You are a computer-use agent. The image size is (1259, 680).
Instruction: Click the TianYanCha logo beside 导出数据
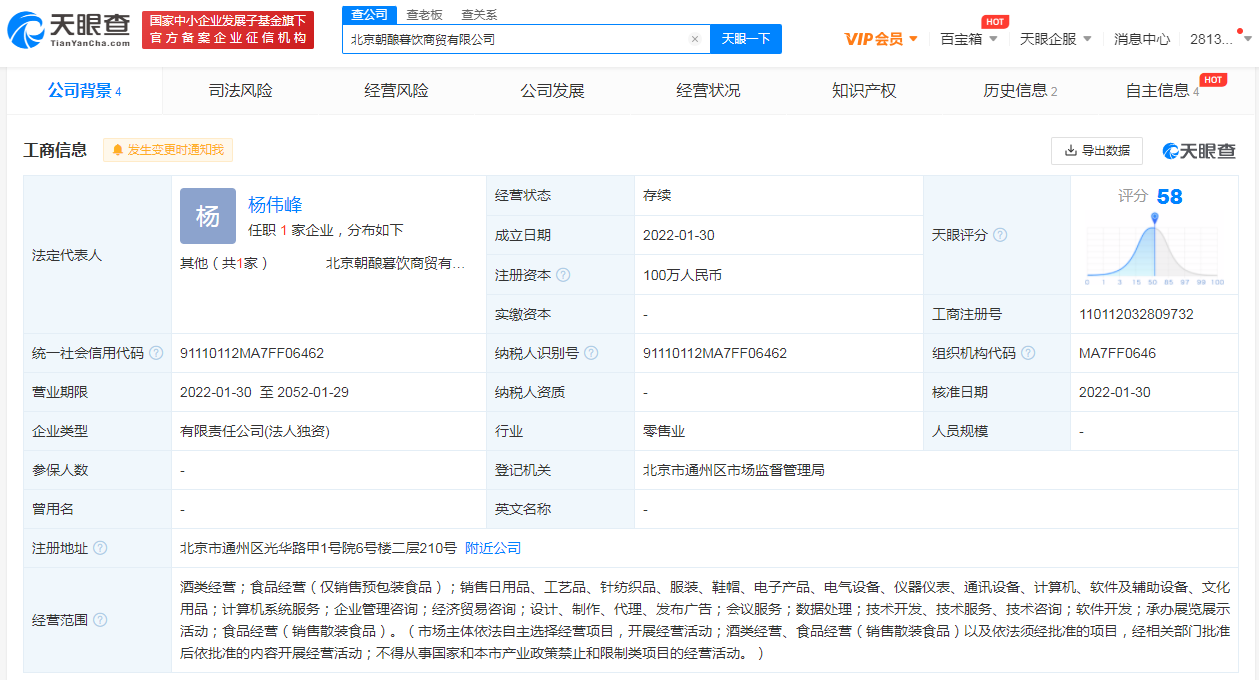(x=1199, y=150)
